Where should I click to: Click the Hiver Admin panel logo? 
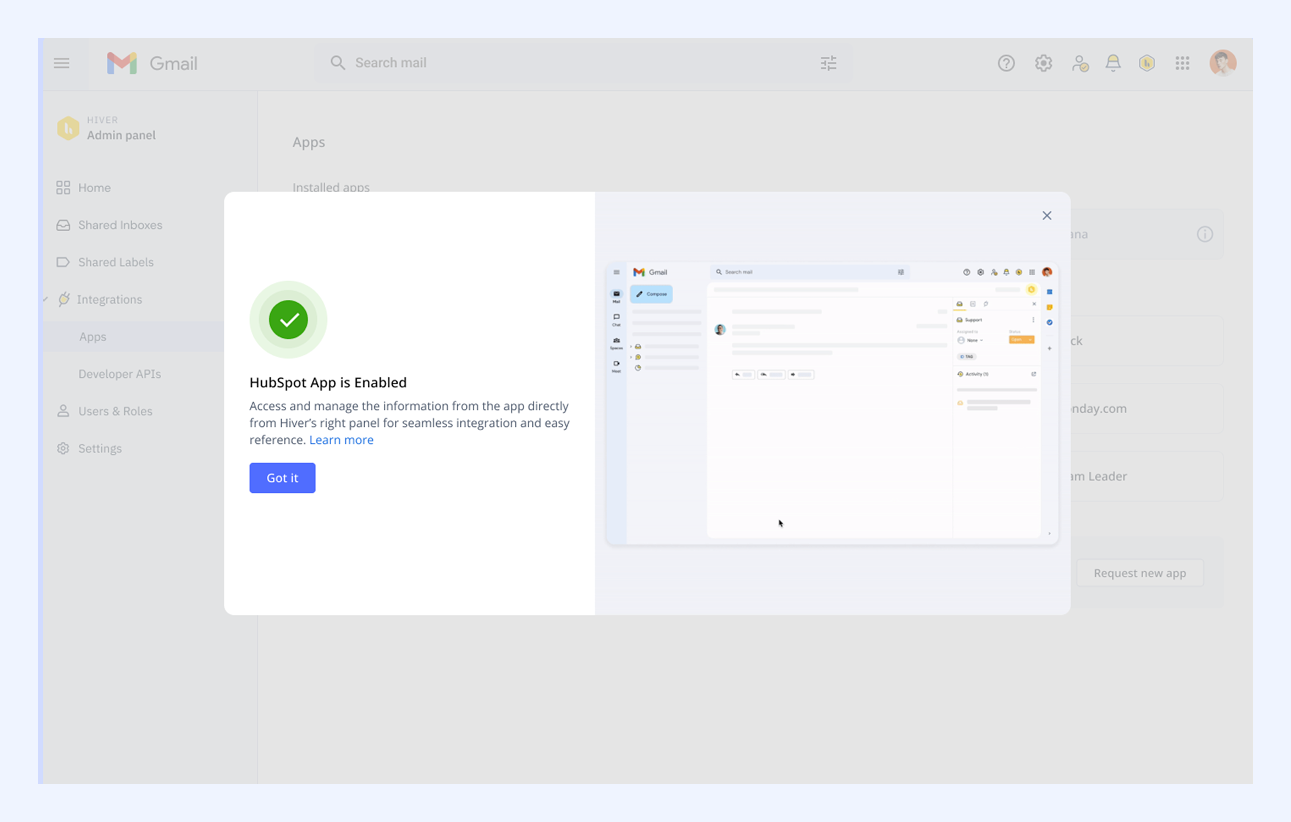[x=68, y=128]
